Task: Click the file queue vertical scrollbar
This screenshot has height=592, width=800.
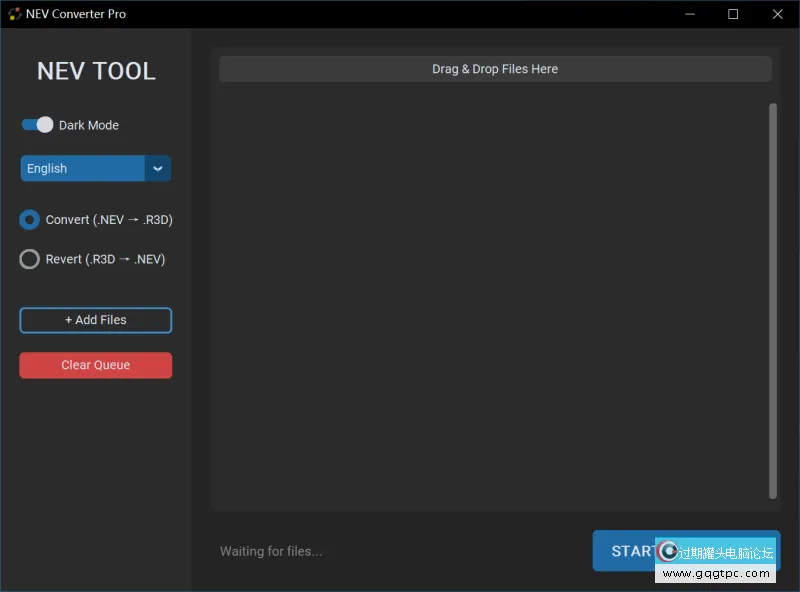Action: point(772,300)
